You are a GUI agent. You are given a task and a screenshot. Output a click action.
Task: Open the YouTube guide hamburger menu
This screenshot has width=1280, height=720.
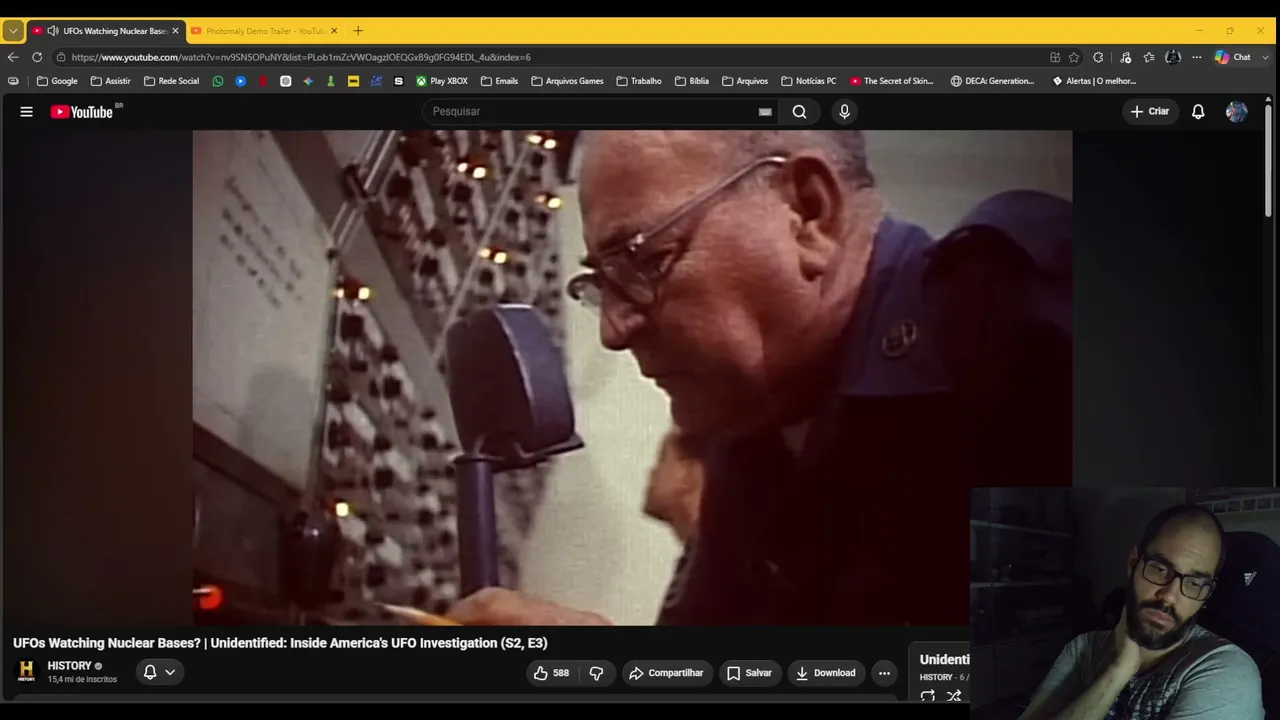tap(27, 112)
